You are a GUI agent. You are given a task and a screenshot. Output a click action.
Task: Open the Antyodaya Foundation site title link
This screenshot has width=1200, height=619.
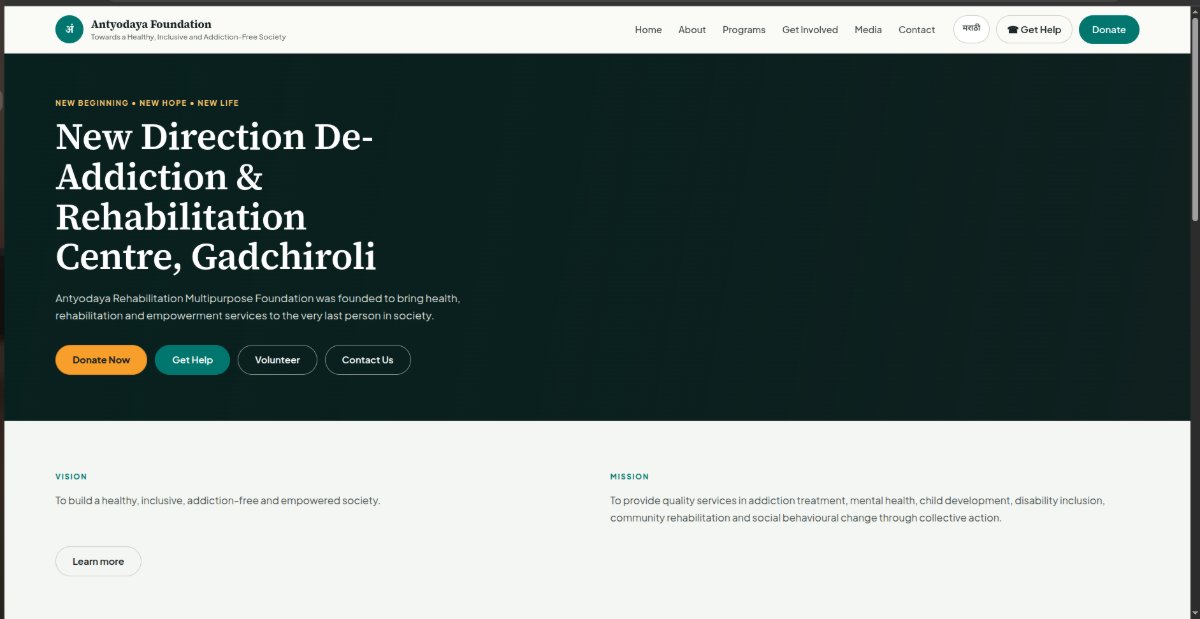tap(151, 24)
